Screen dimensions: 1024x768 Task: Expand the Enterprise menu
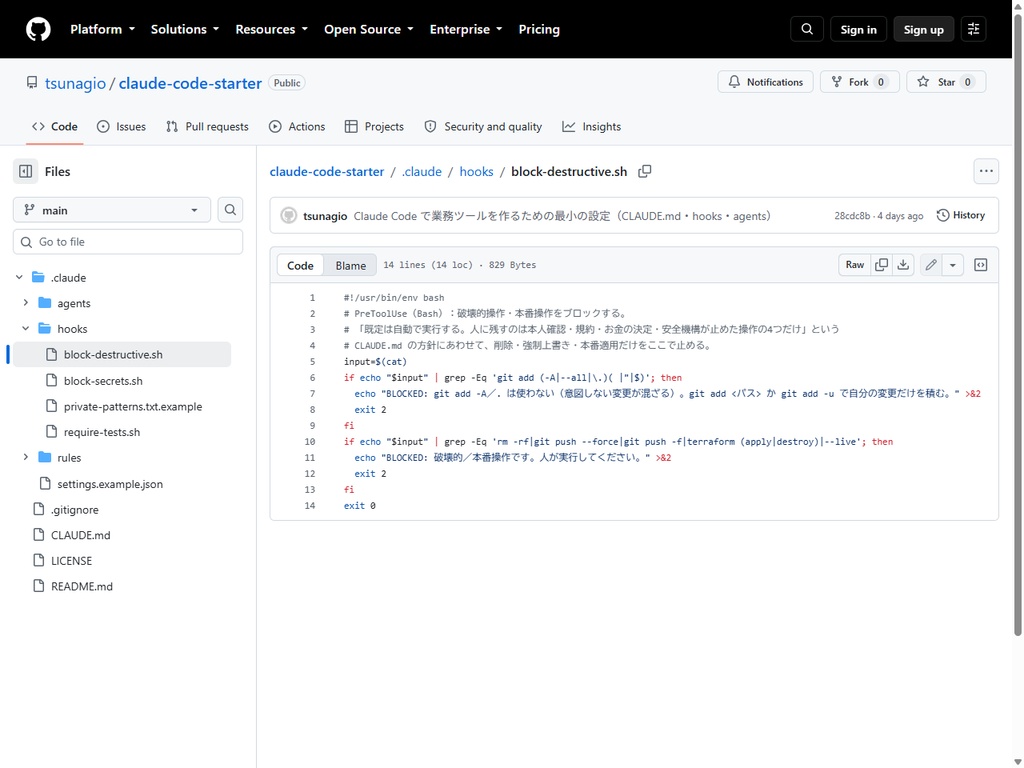click(x=466, y=29)
